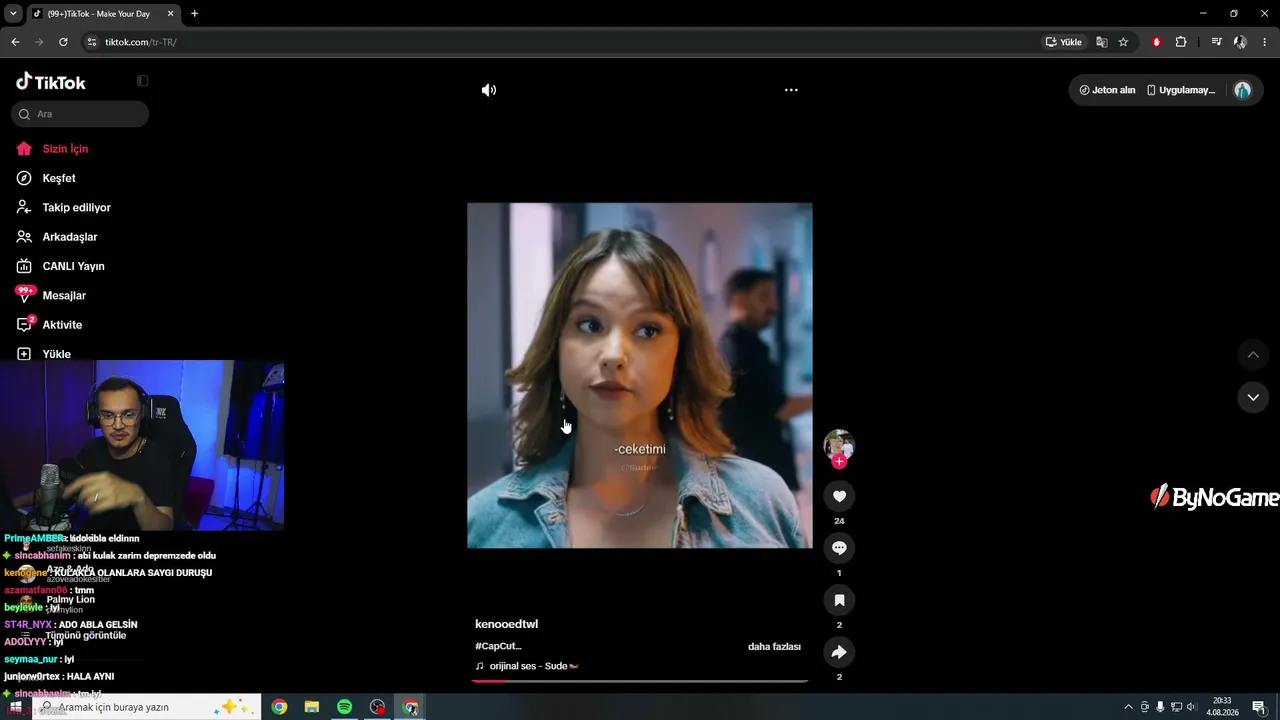
Task: Open the video comments
Action: click(839, 548)
